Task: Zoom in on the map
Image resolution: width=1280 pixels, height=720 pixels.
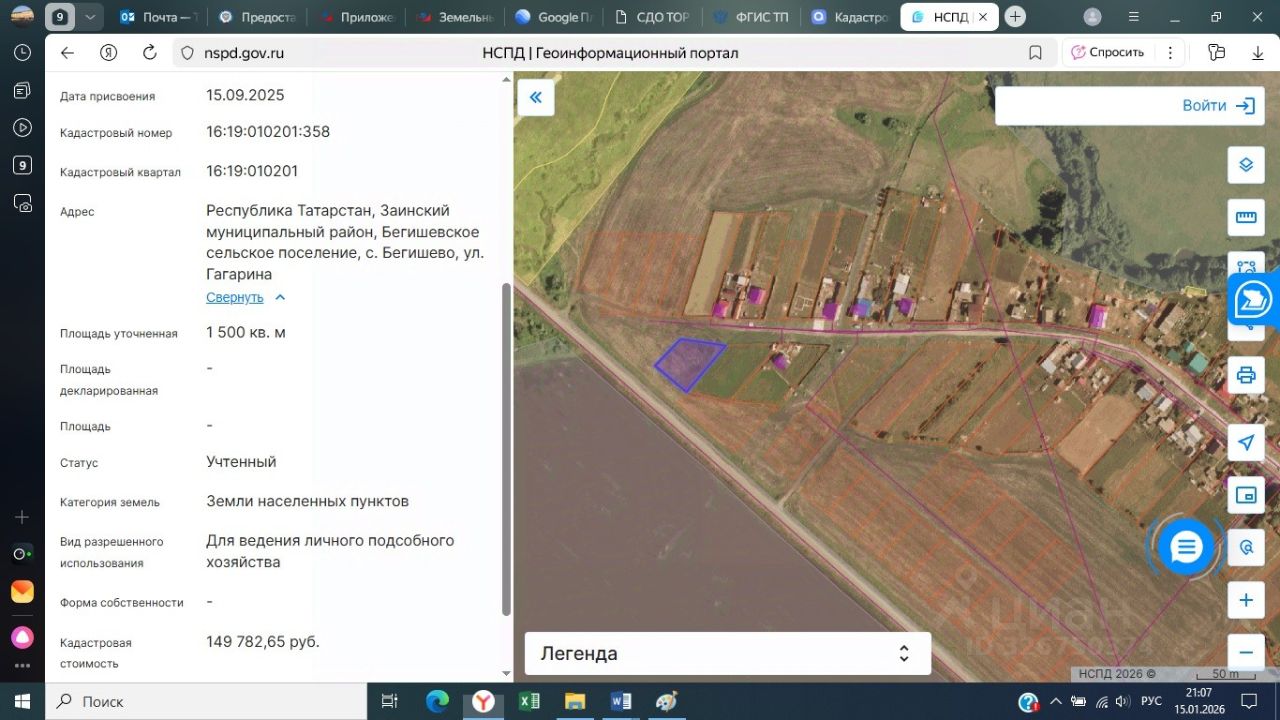Action: coord(1246,600)
